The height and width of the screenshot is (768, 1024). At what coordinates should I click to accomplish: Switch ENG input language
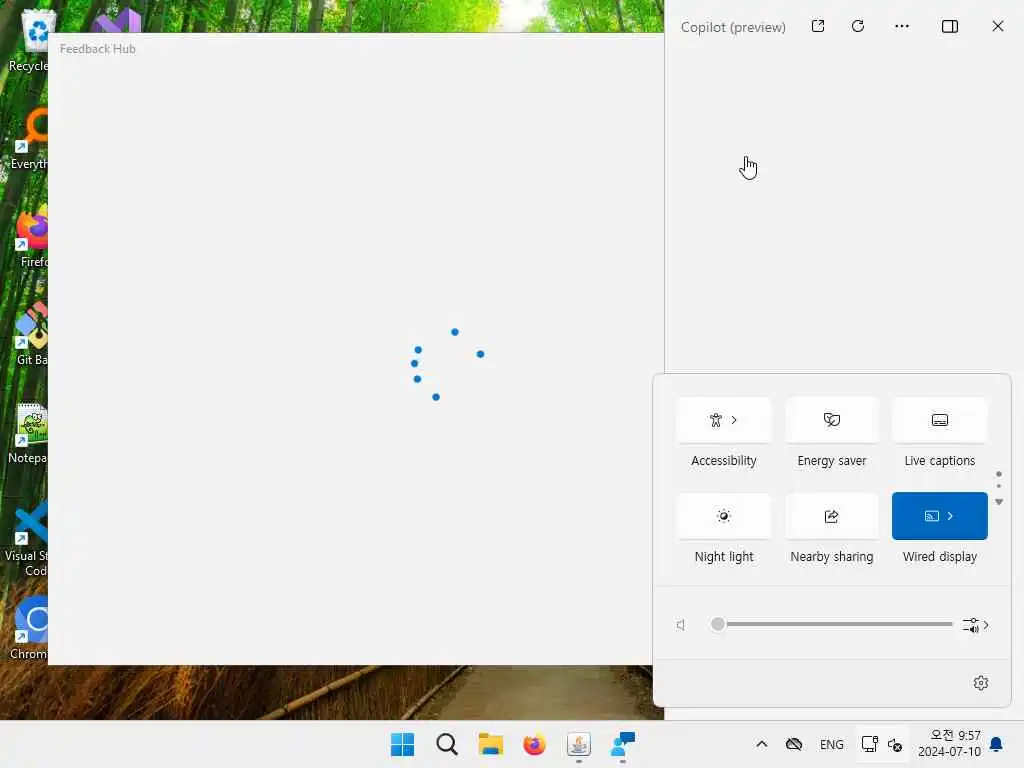(x=831, y=744)
